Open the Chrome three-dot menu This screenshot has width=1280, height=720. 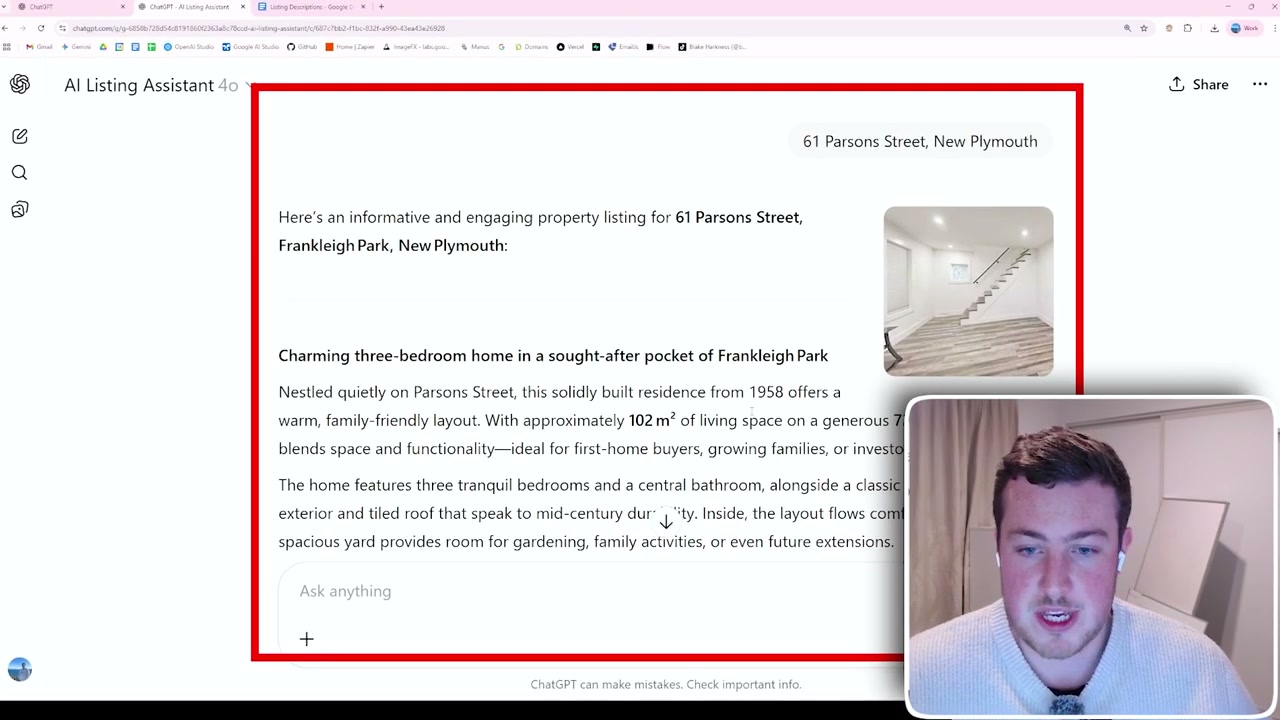(x=1275, y=28)
